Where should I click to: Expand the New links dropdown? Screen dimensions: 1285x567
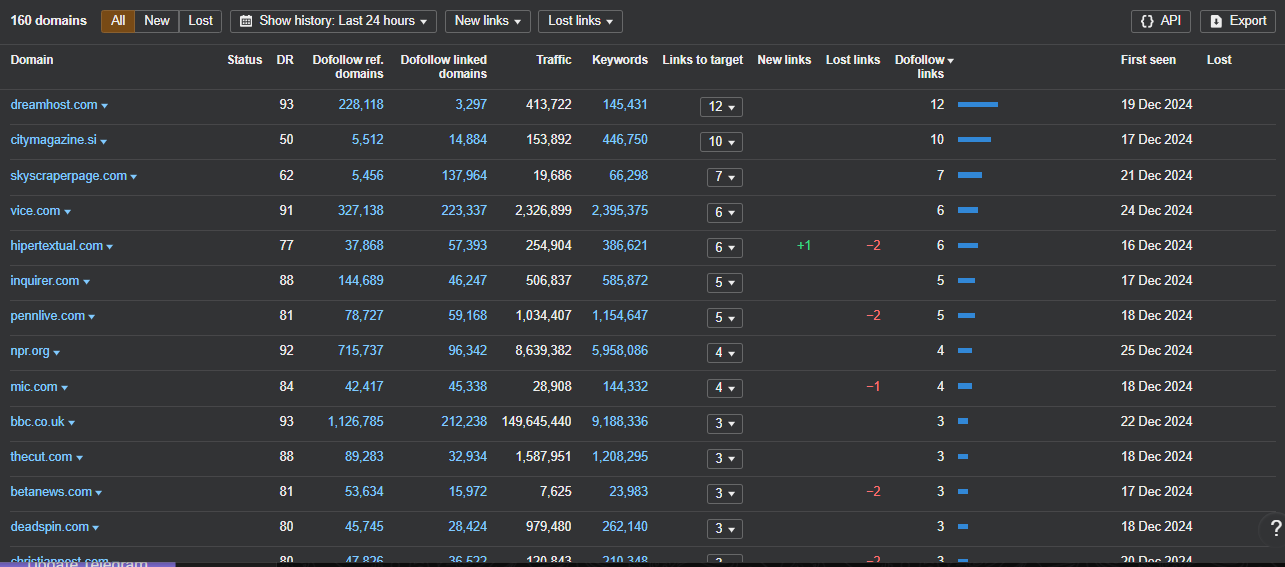pos(487,21)
